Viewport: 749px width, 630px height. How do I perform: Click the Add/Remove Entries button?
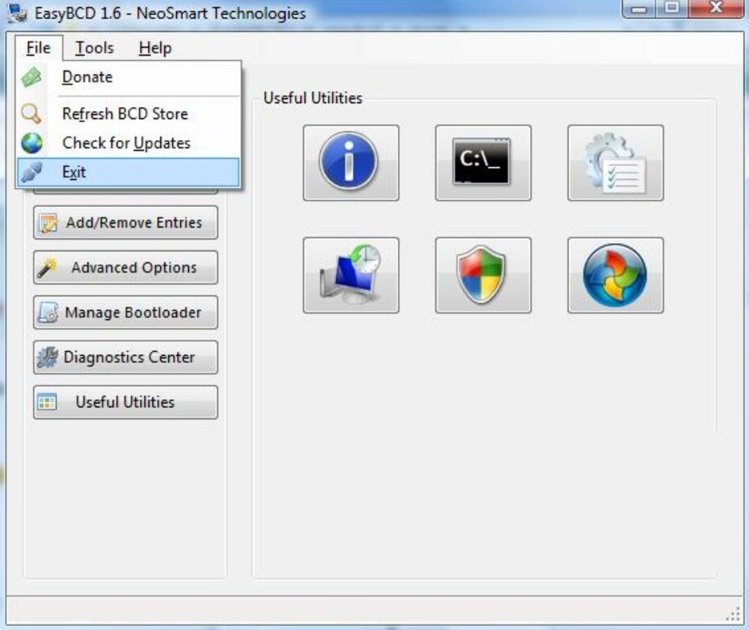click(125, 223)
